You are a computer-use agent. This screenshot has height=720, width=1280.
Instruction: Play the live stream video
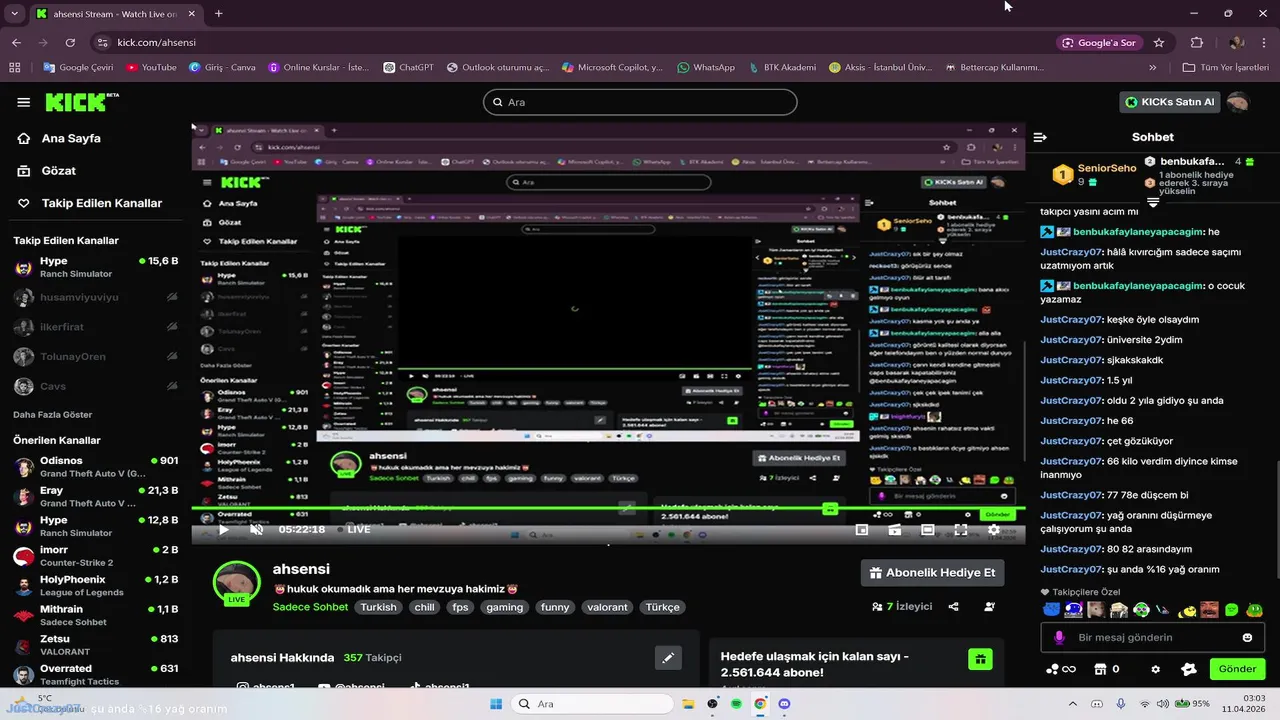click(223, 530)
